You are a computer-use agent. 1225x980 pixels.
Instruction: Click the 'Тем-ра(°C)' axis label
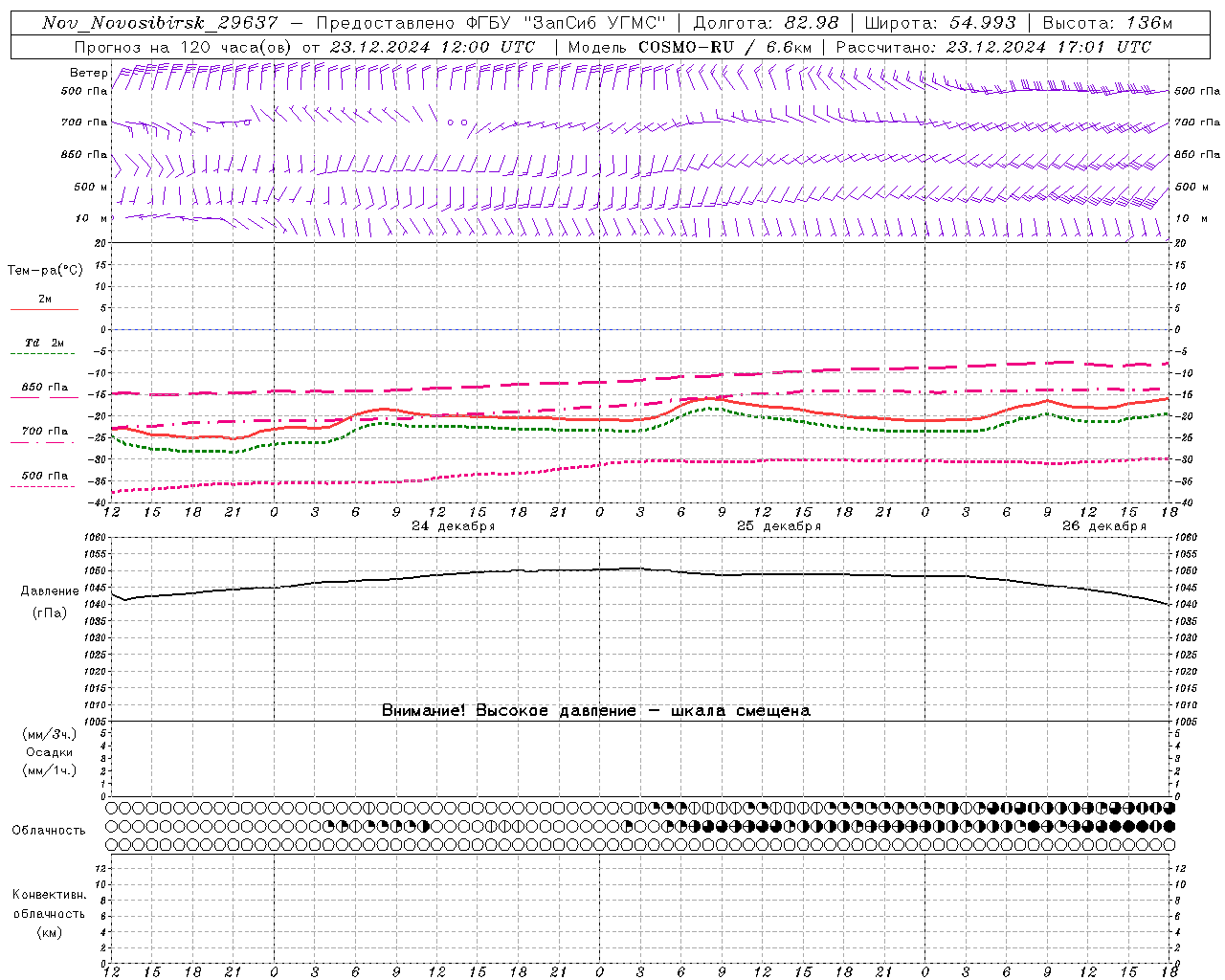point(45,271)
